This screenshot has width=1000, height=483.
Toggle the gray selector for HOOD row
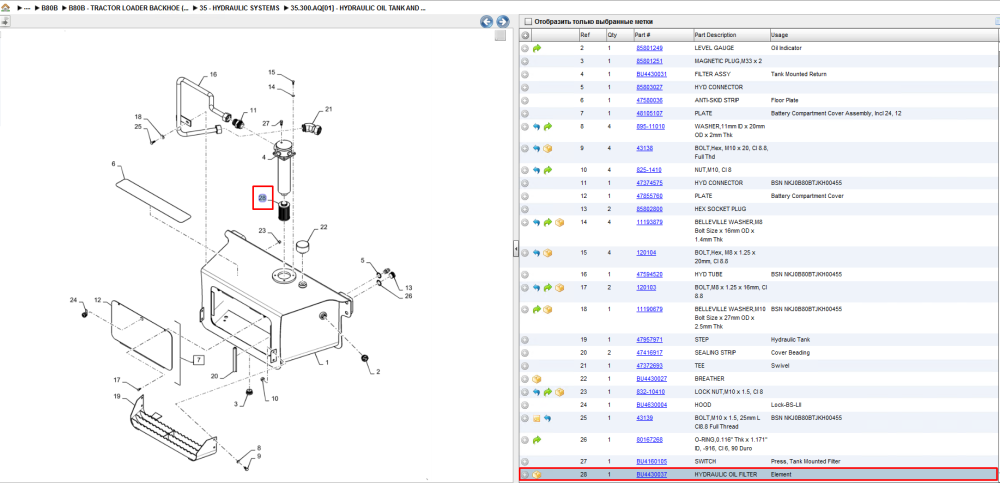pos(525,405)
